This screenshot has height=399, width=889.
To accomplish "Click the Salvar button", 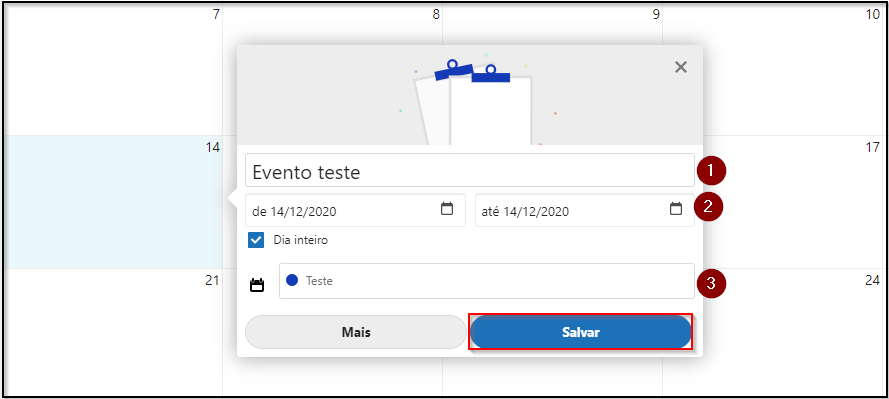I will click(x=581, y=332).
